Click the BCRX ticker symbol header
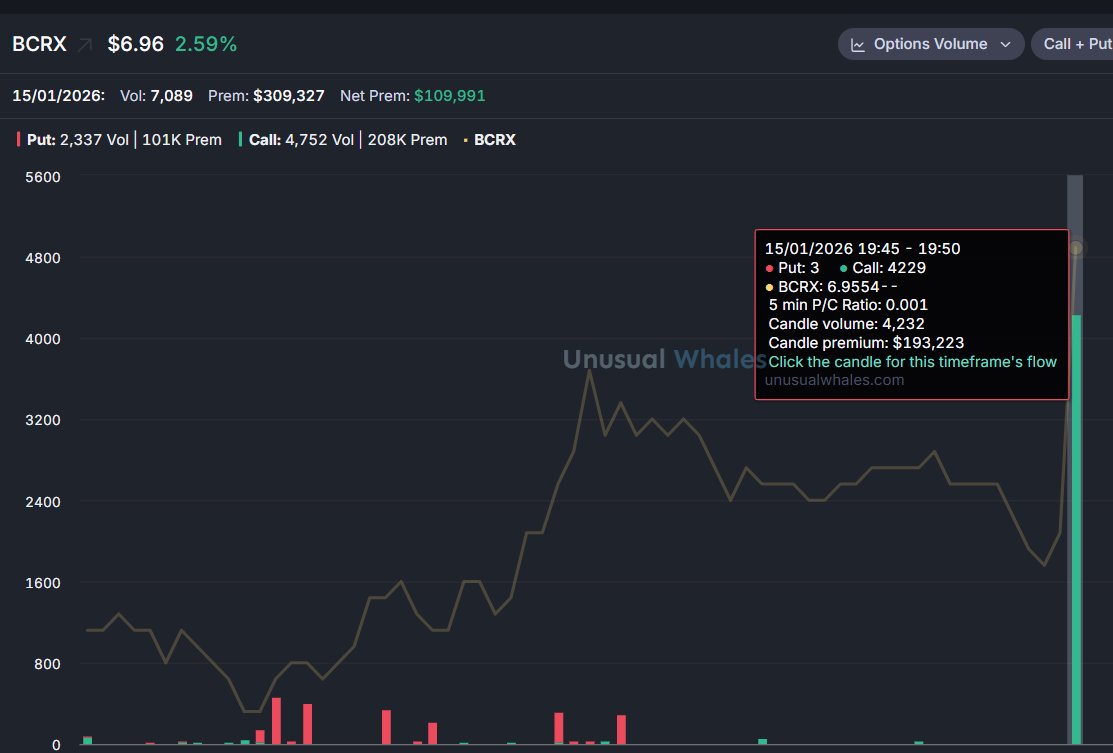Image resolution: width=1113 pixels, height=753 pixels. (39, 44)
